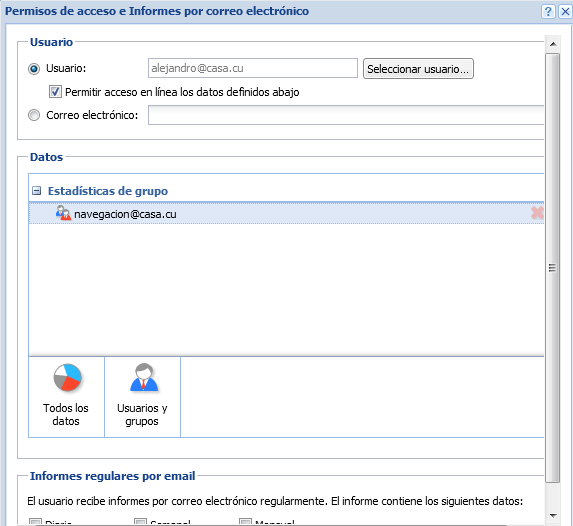Click the Usuarios y grupos label
The height and width of the screenshot is (526, 573).
coord(142,415)
